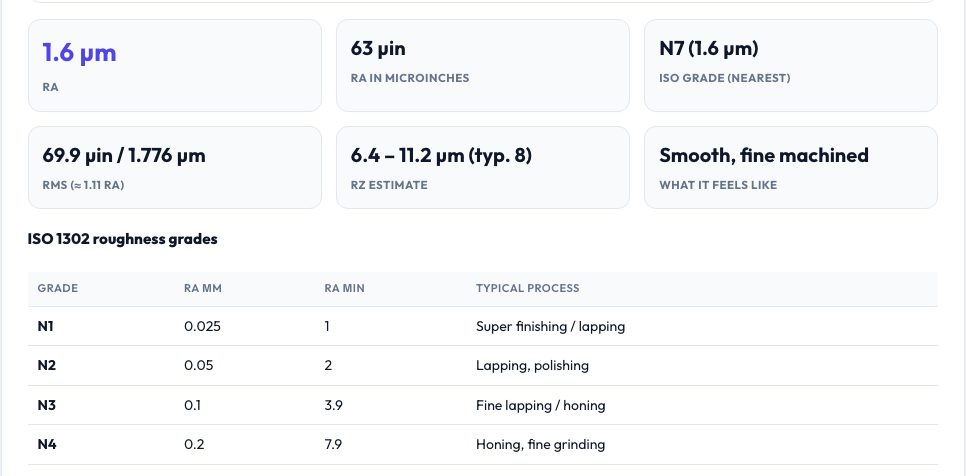Select the N4 grade row
Viewport: 966px width, 476px height.
(x=483, y=445)
